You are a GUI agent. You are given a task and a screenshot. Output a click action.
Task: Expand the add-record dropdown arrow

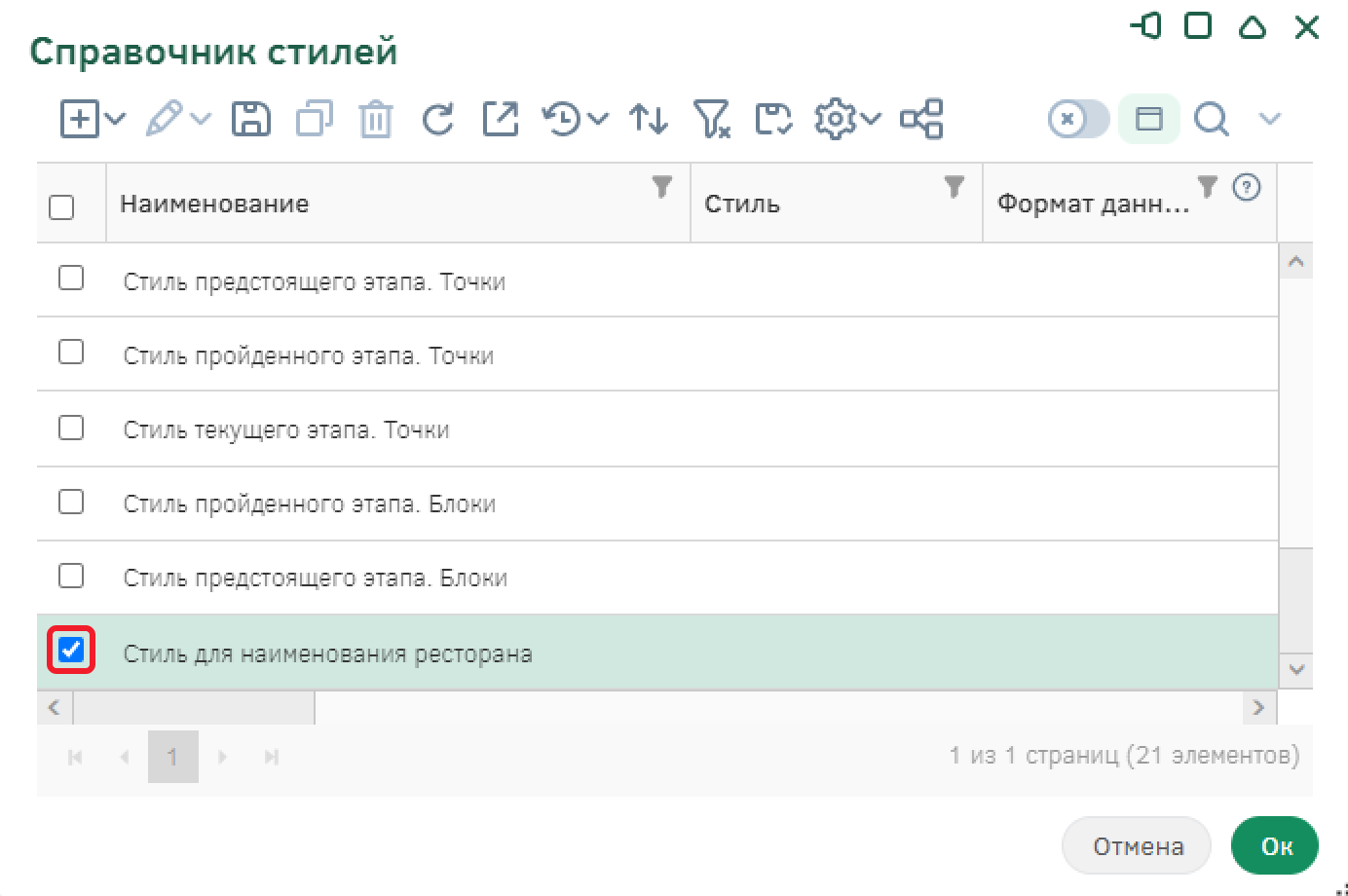pyautogui.click(x=116, y=119)
